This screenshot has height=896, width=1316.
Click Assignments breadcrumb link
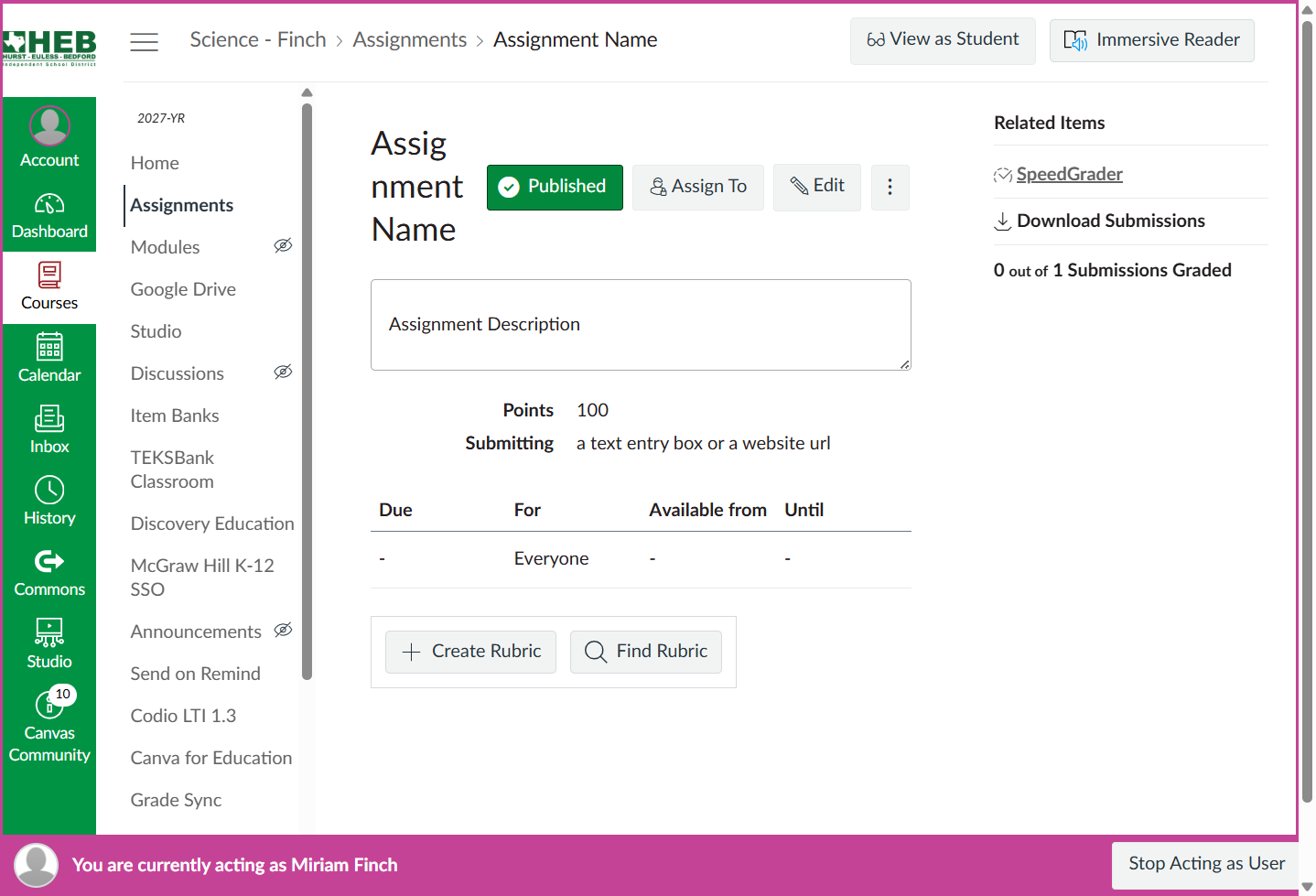pyautogui.click(x=410, y=40)
